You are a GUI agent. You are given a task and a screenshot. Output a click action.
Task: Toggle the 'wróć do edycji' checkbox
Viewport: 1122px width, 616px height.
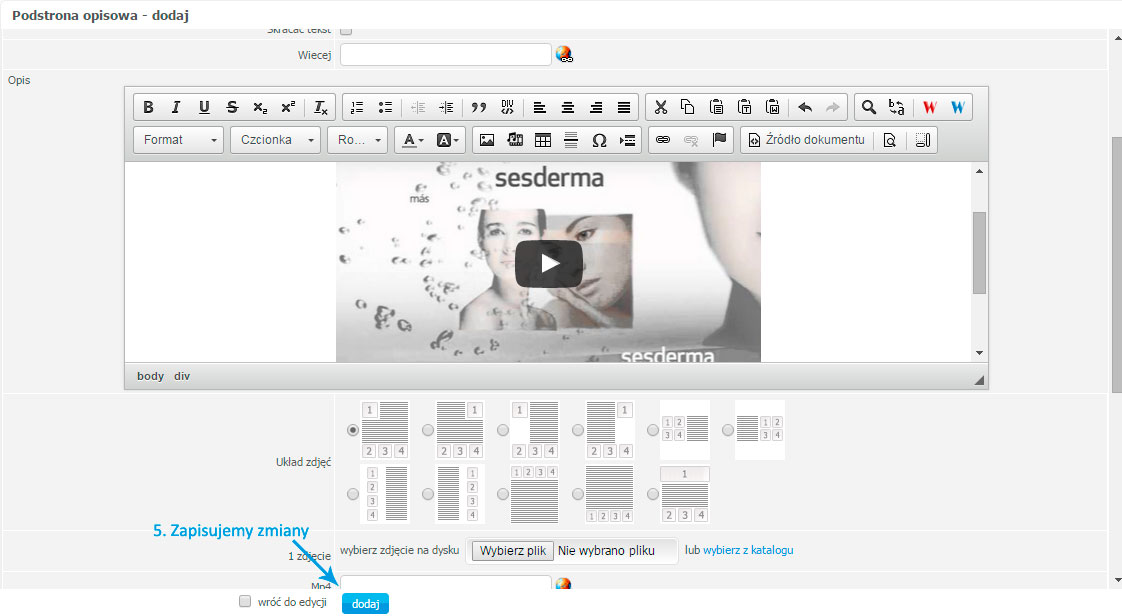coord(245,601)
